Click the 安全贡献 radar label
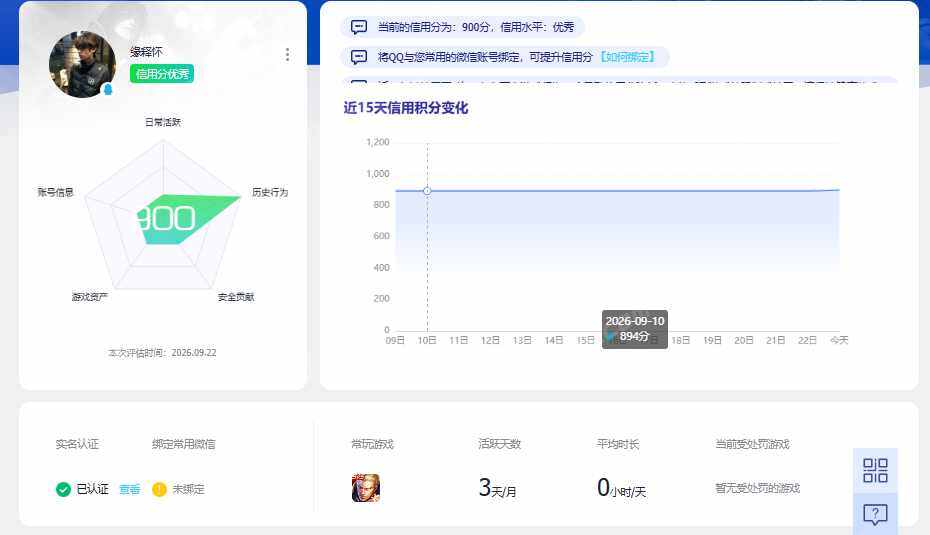Screen dimensions: 930x535 pyautogui.click(x=235, y=297)
